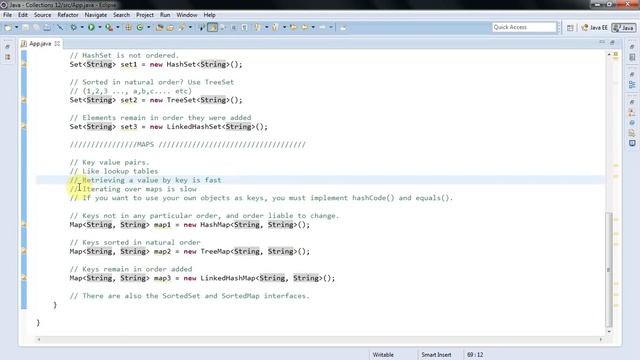Image resolution: width=640 pixels, height=360 pixels.
Task: Maximize the editor area
Action: click(612, 42)
